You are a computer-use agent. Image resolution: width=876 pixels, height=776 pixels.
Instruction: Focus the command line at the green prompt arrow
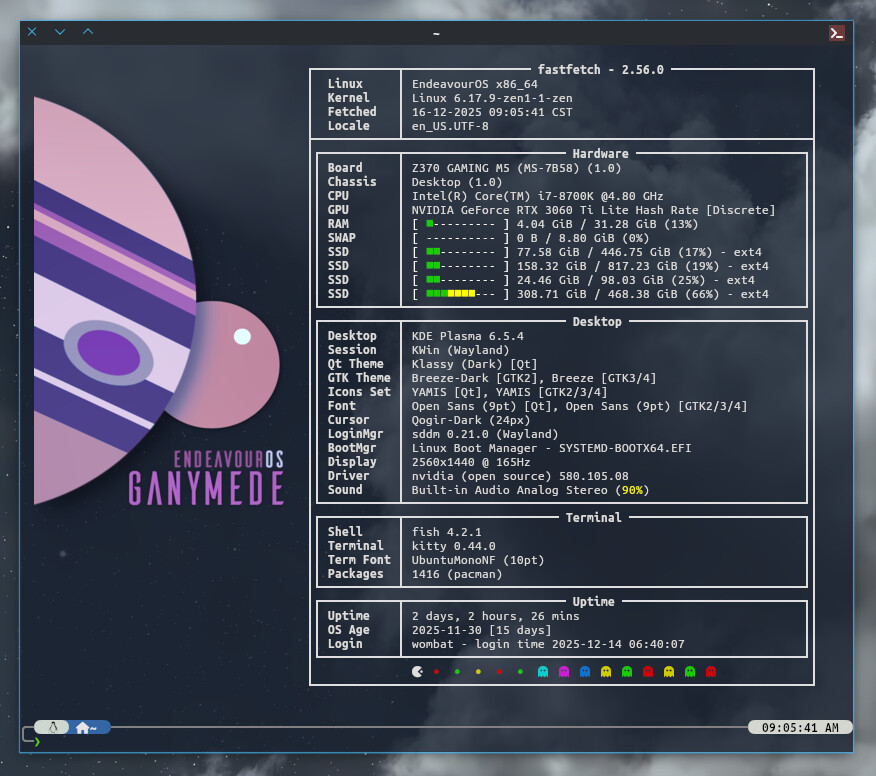pyautogui.click(x=38, y=741)
